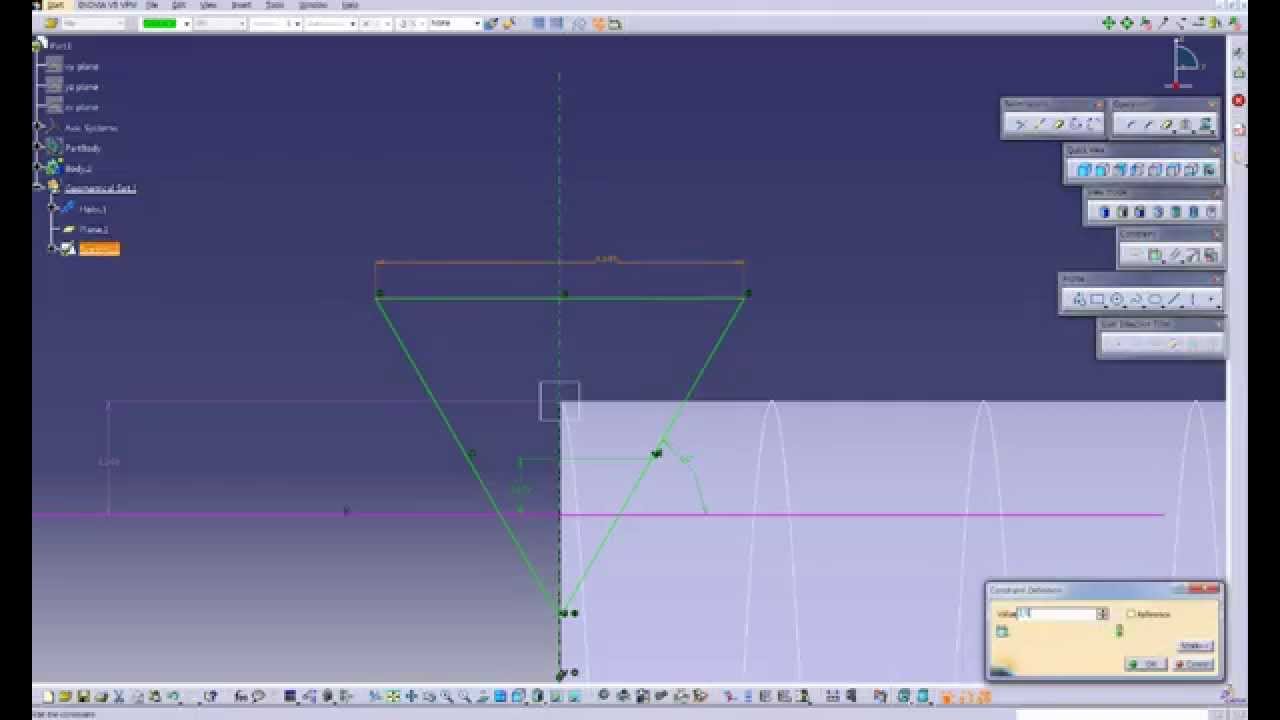
Task: Click the Undo icon in bottom toolbar
Action: (x=174, y=695)
